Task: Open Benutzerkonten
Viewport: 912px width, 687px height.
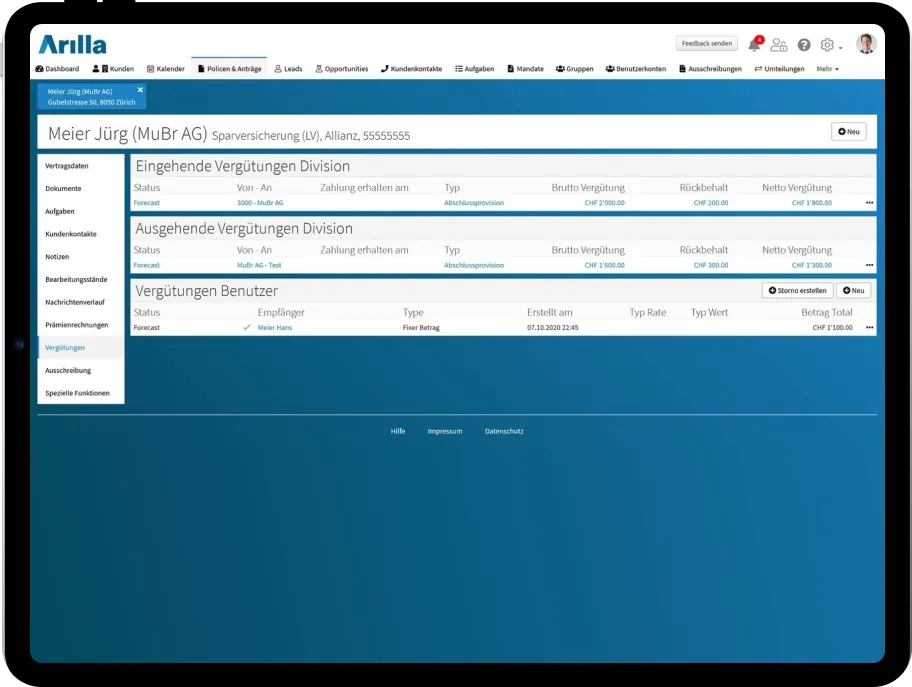Action: click(x=636, y=69)
